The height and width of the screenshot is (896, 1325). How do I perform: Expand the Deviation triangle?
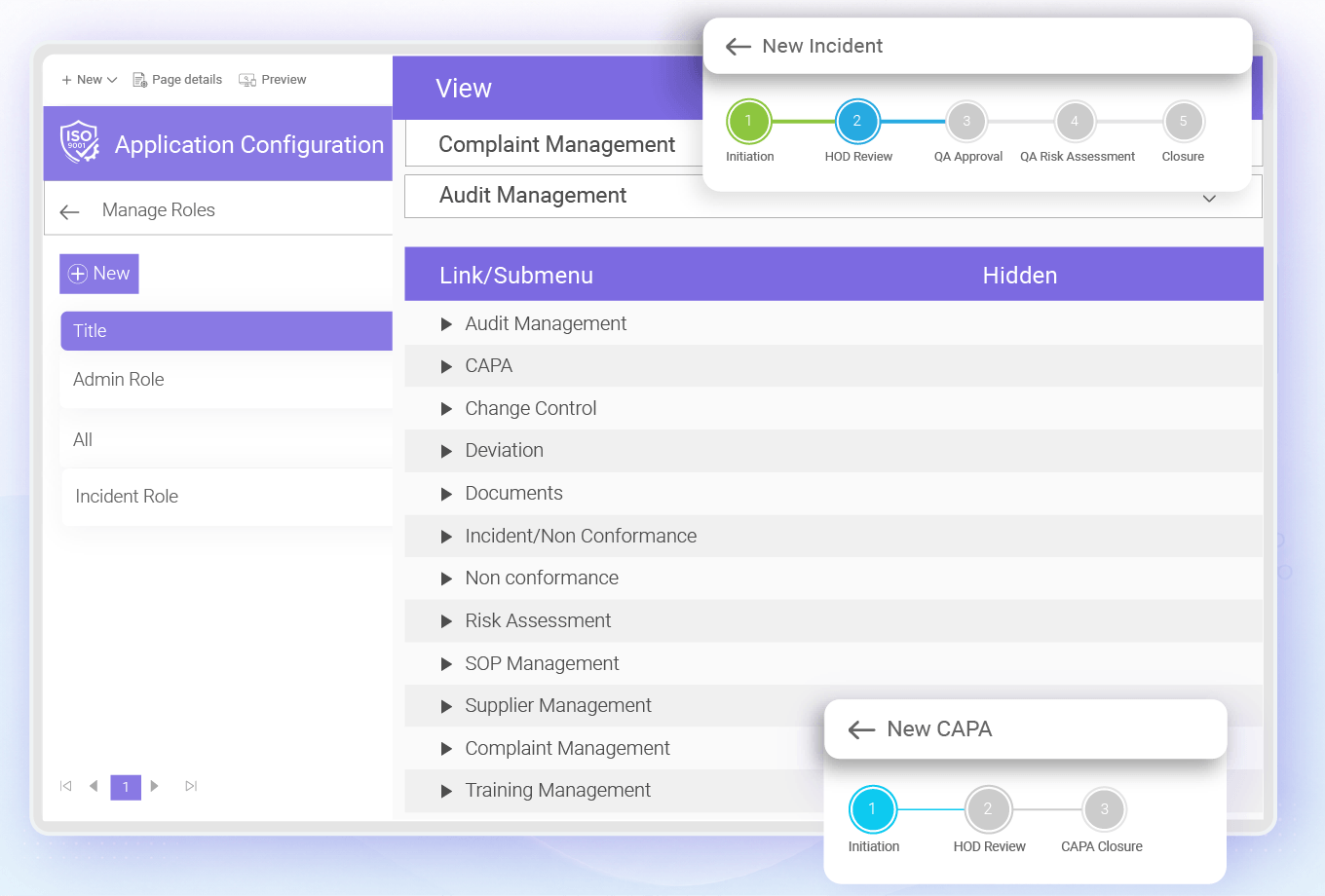coord(446,452)
